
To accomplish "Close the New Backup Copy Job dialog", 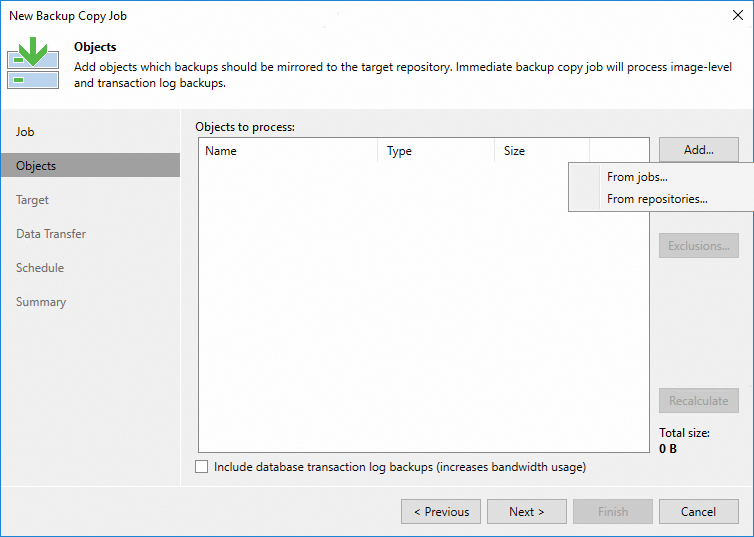I will [737, 16].
